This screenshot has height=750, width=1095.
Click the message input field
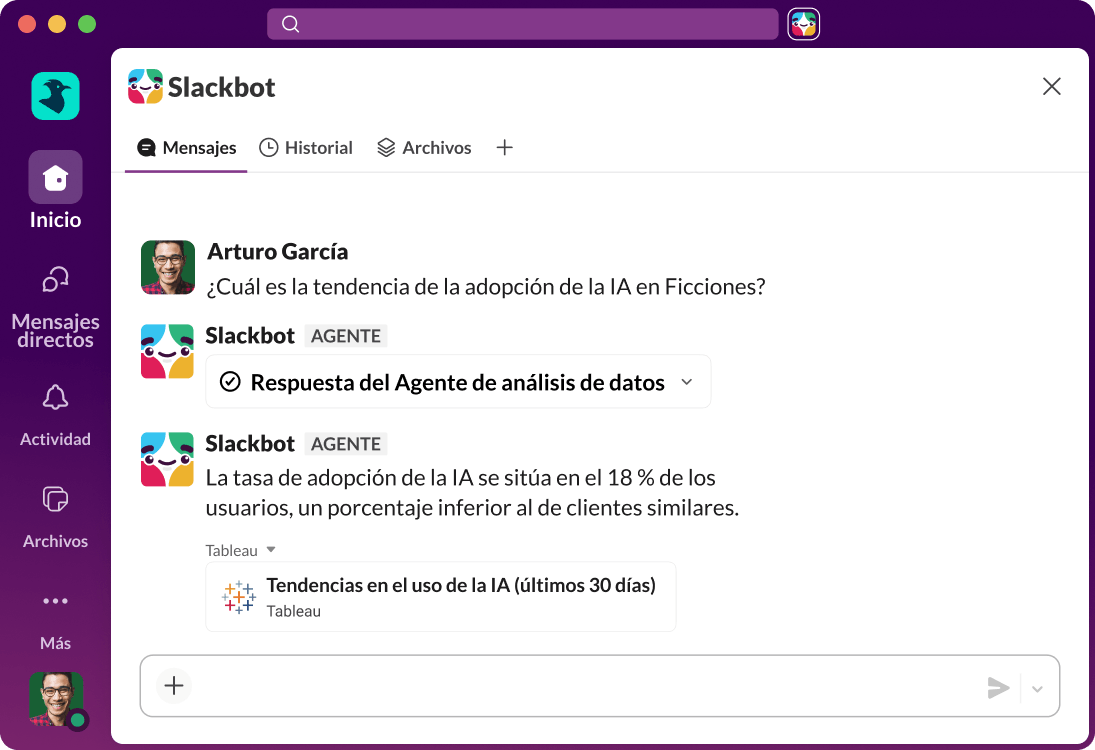[x=550, y=686]
